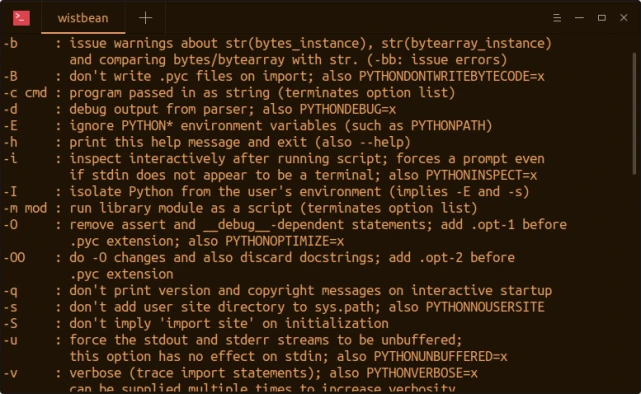Click the PYTHONNOUSERSITE text
This screenshot has height=394, width=641.
point(485,307)
